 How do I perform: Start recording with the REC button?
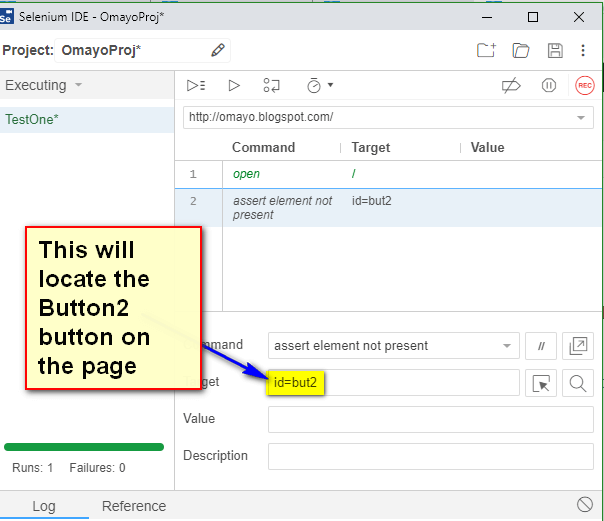[x=584, y=85]
